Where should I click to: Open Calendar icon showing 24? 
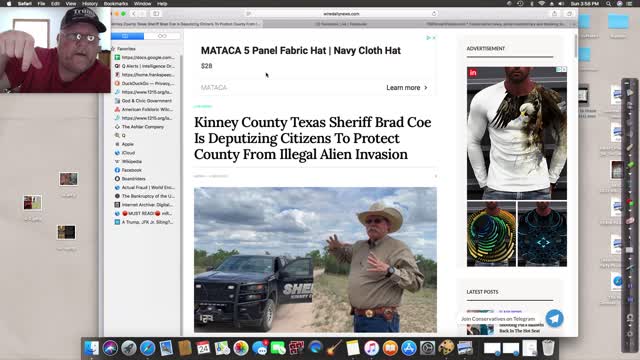coord(203,348)
